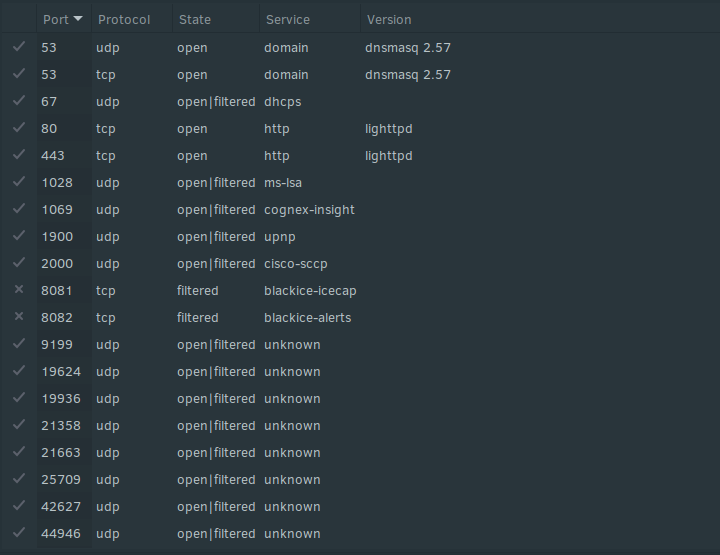Click the checkmark icon beside port 44946

pyautogui.click(x=18, y=532)
